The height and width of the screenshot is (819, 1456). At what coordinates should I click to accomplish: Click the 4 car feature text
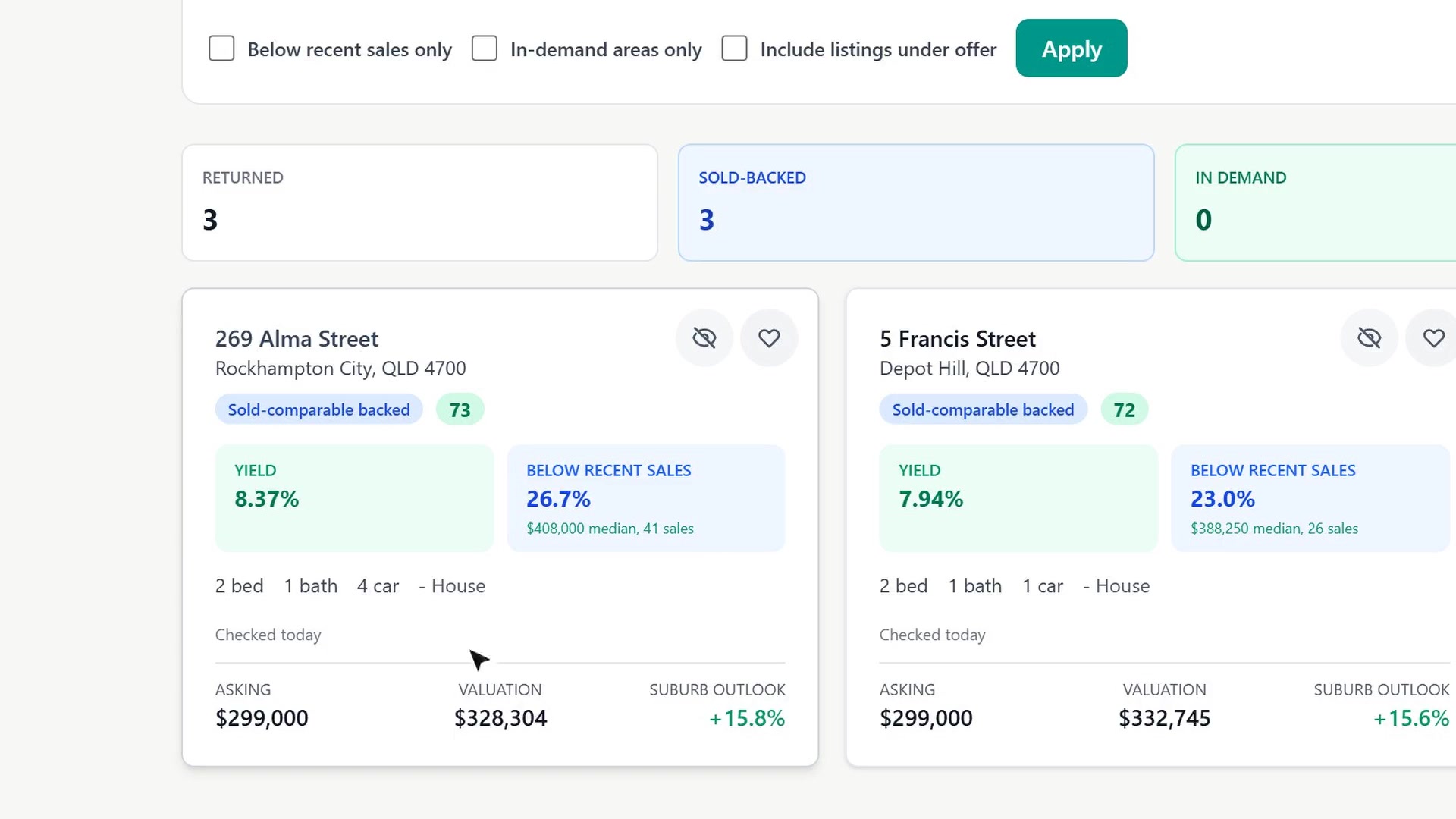click(378, 586)
